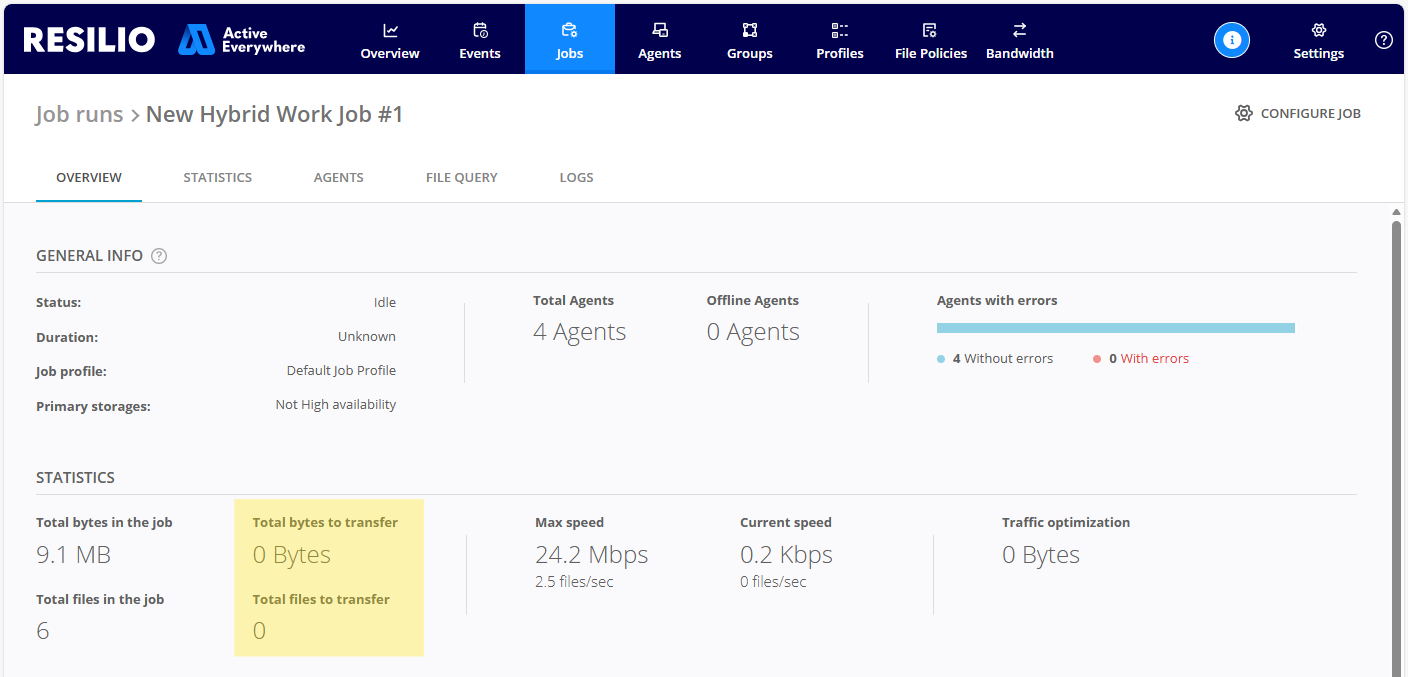Go to the Events page

(480, 40)
